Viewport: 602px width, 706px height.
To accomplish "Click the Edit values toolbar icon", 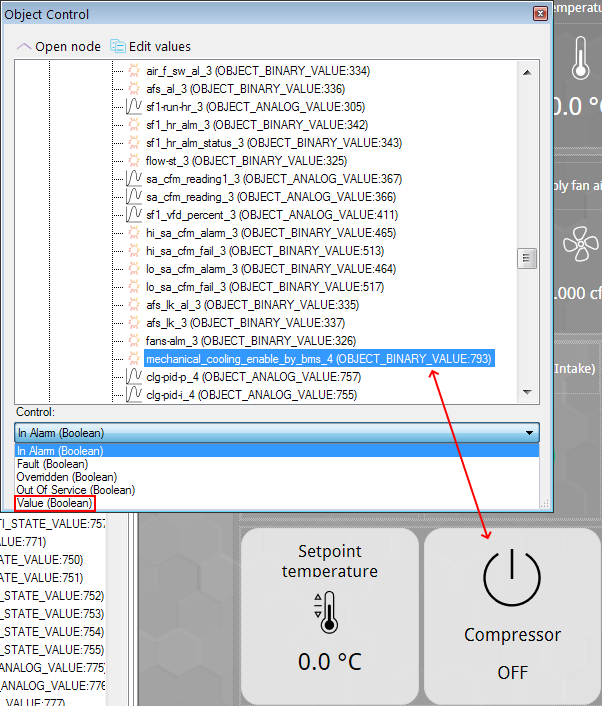I will coord(118,47).
